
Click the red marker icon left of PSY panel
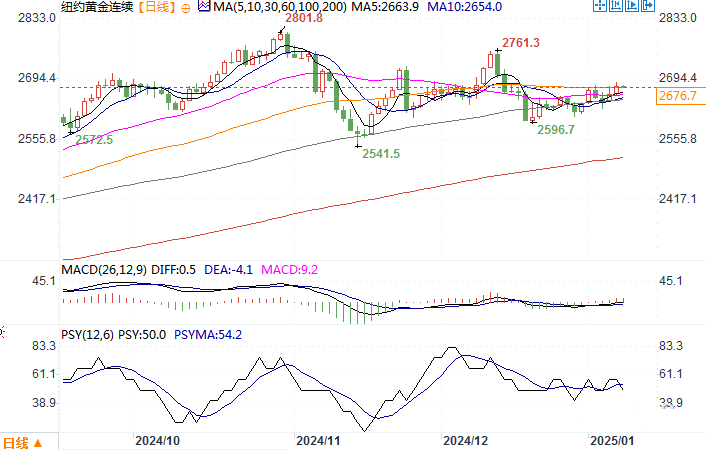pyautogui.click(x=1, y=332)
